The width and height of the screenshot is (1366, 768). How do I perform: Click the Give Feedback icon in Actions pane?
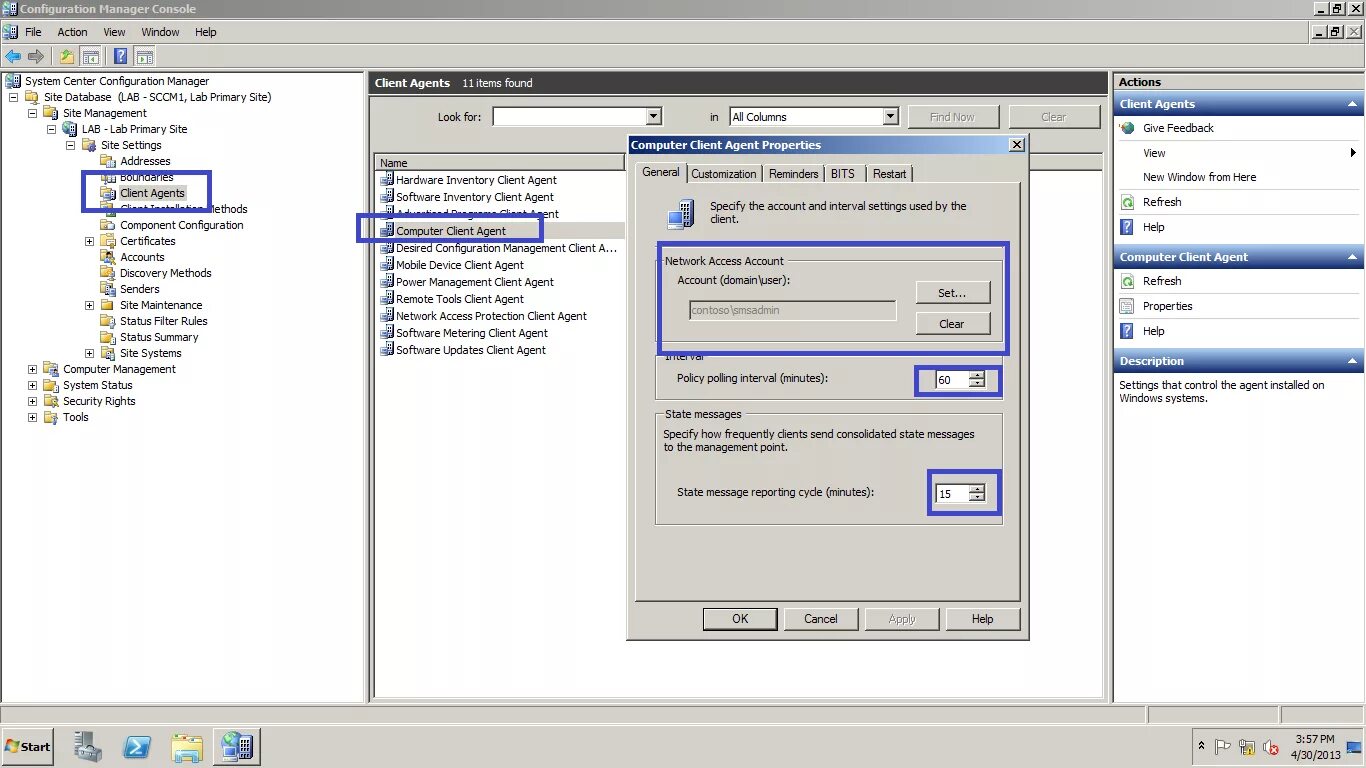[1127, 128]
